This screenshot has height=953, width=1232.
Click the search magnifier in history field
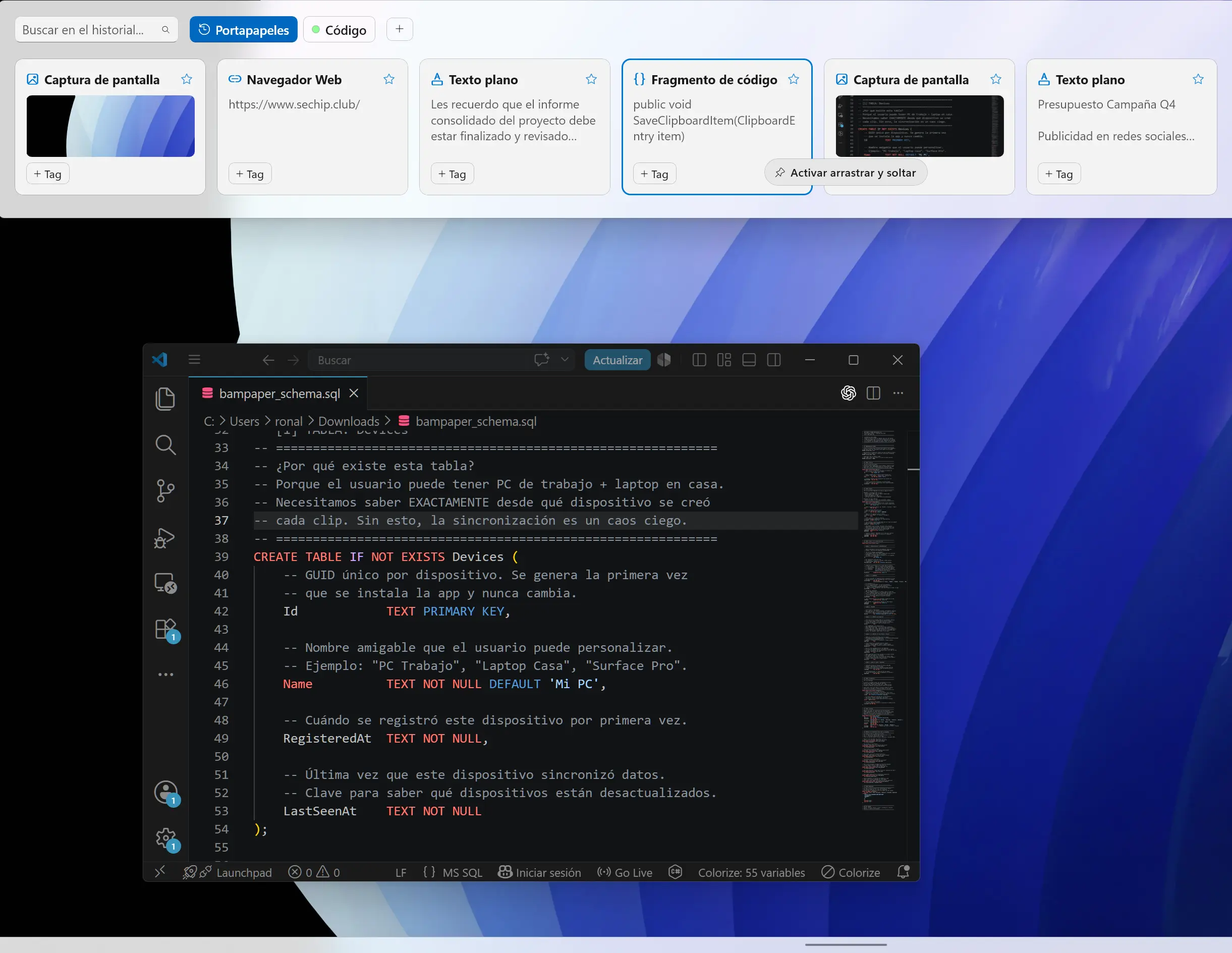(165, 30)
